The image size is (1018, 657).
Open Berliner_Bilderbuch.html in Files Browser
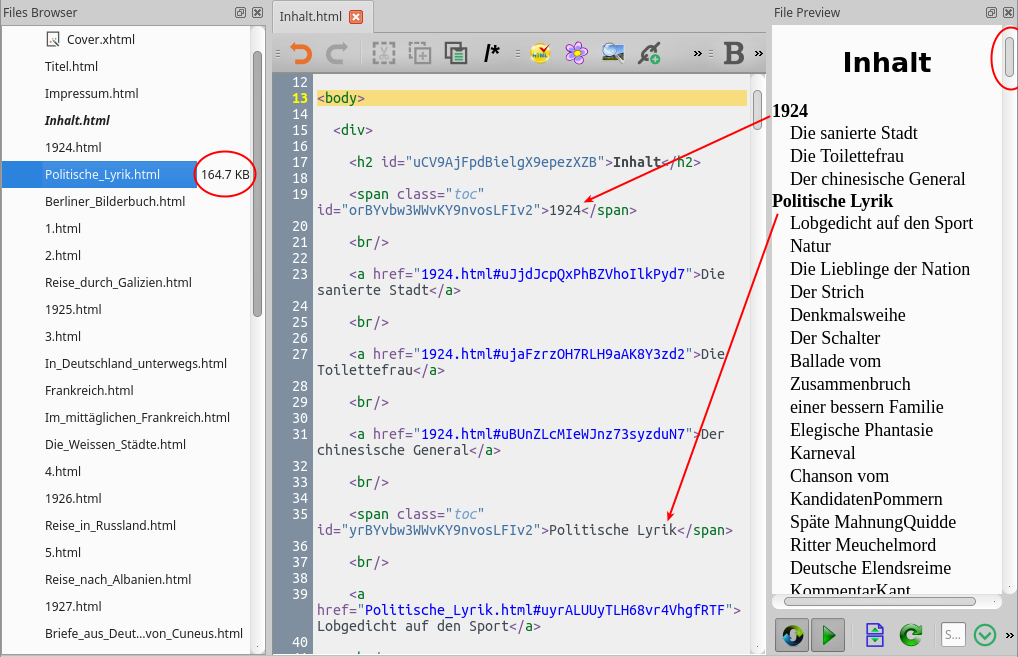115,201
